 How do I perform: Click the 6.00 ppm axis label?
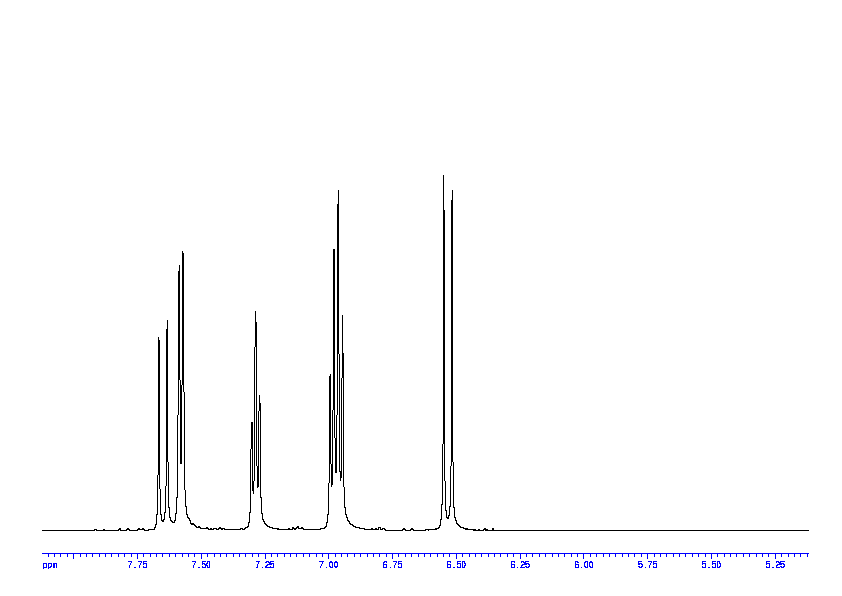584,565
